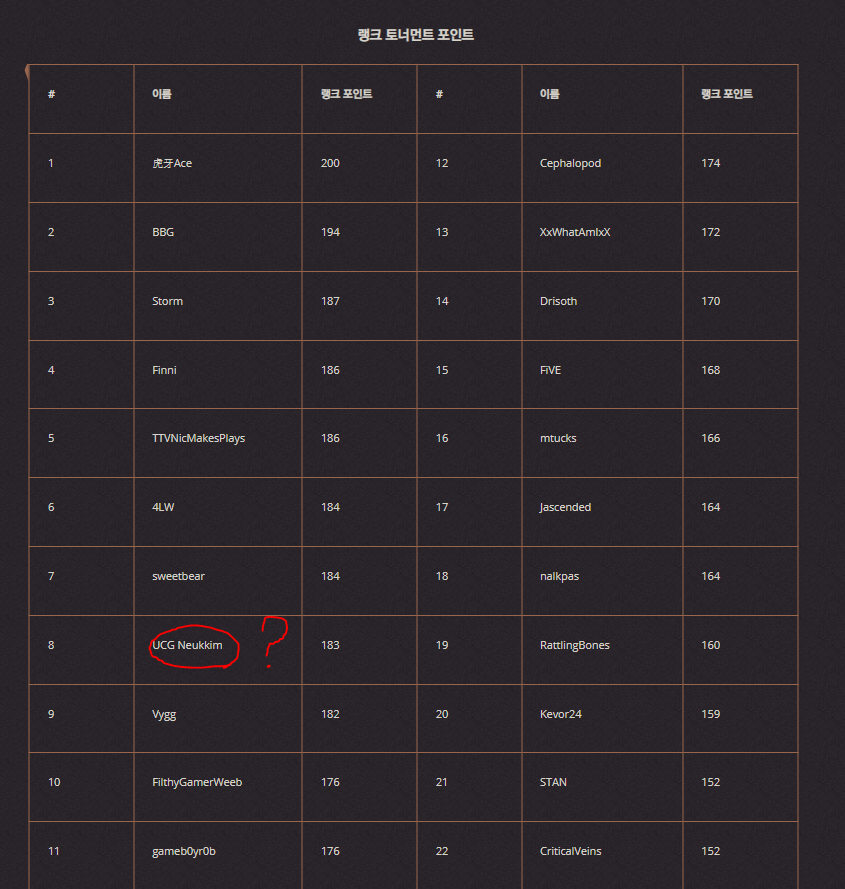Click the Jascended player name
Screen dimensions: 845x889
click(x=565, y=507)
